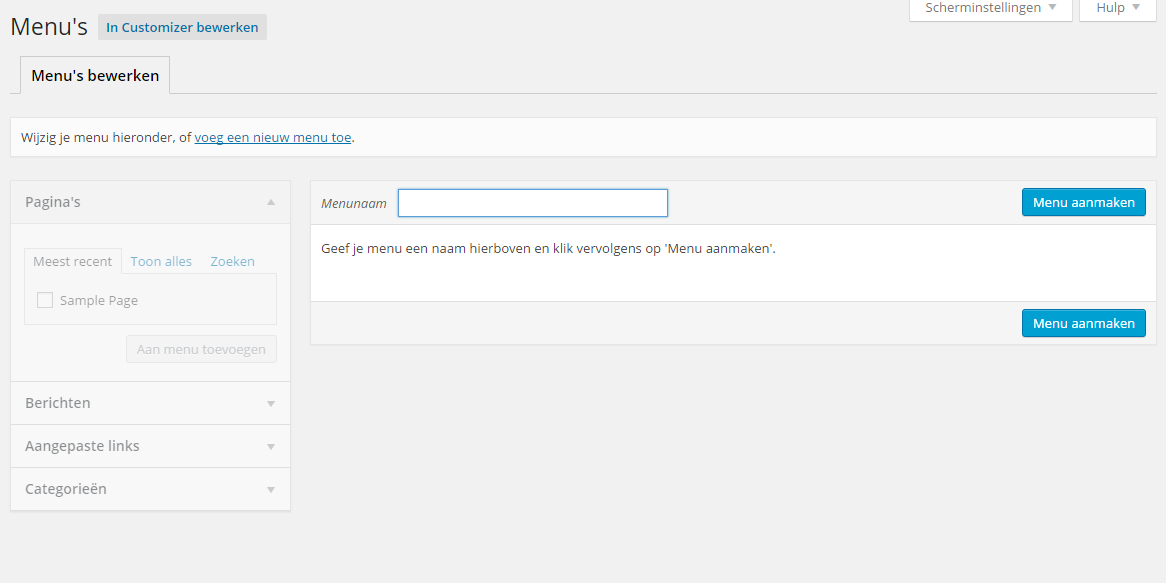Screen dimensions: 1166x583
Task: Click the arrow icon beside Categorieën
Action: 270,490
